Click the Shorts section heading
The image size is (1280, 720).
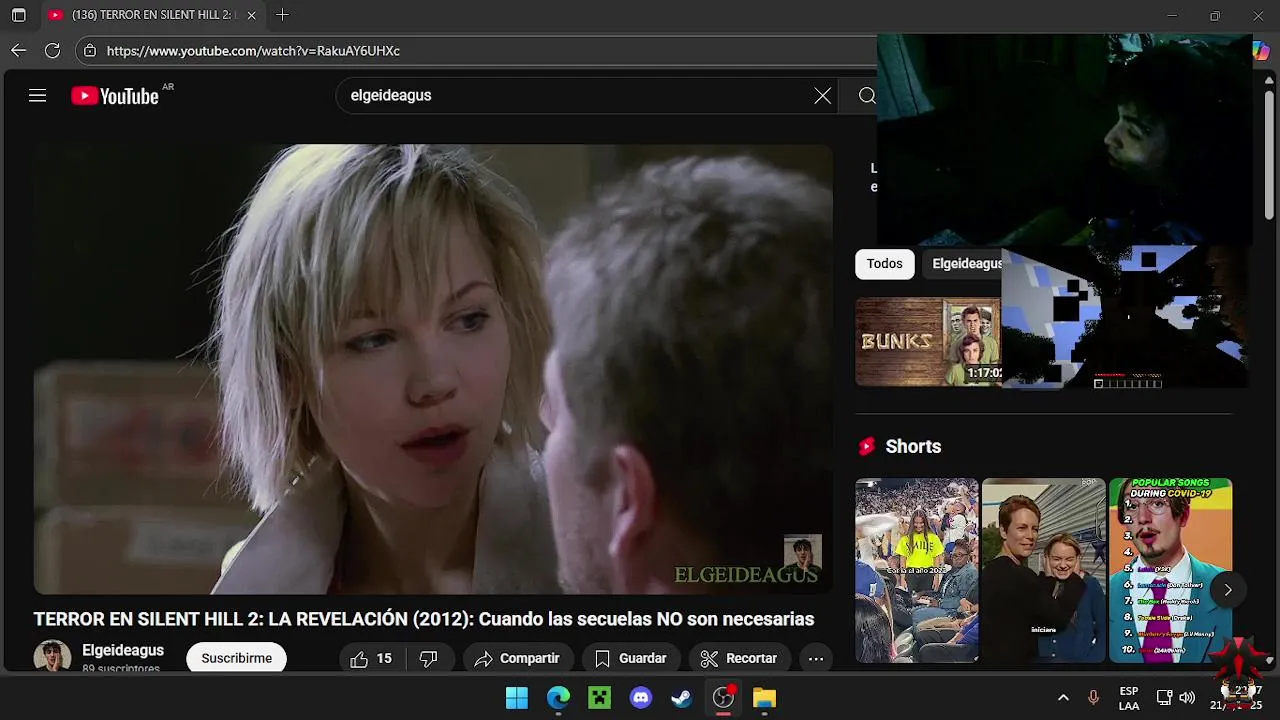point(913,447)
